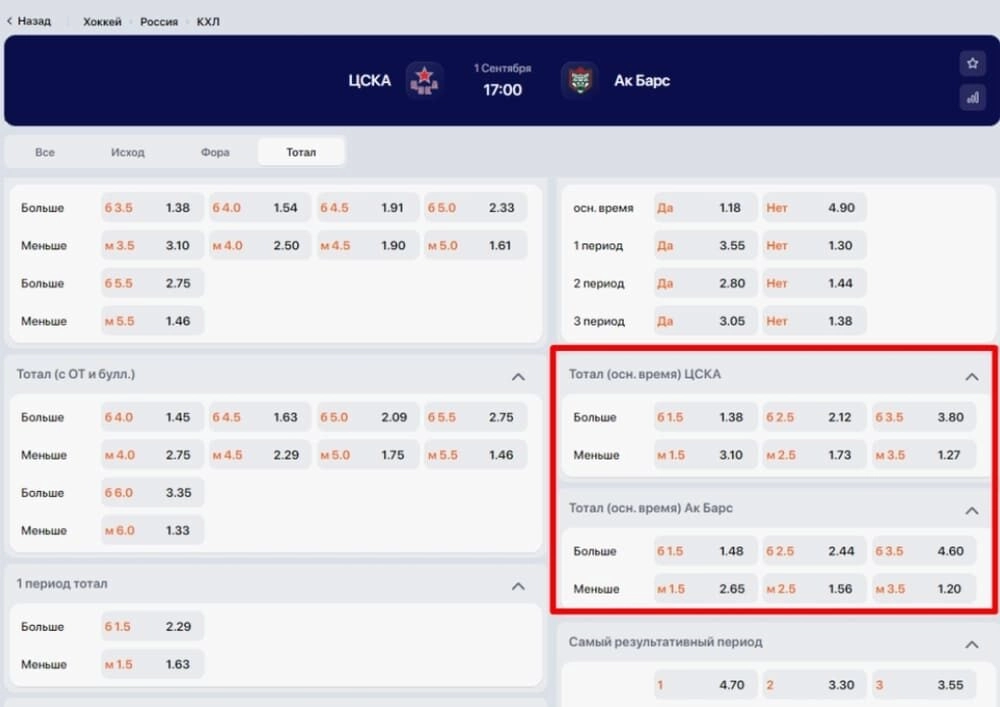Open the Хоккей breadcrumb link
1000x707 pixels.
104,21
